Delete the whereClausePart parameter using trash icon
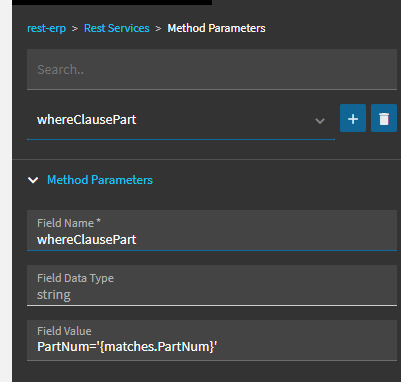Screen dimensions: 401x382 tap(384, 118)
